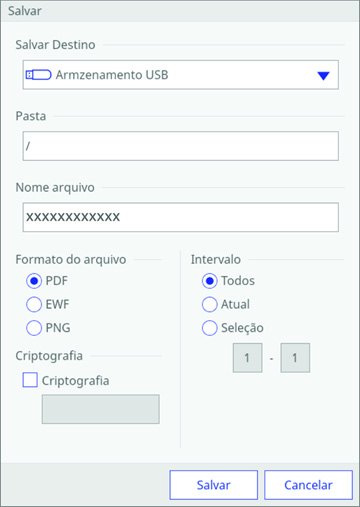Click the greyed encryption password field

pyautogui.click(x=101, y=409)
